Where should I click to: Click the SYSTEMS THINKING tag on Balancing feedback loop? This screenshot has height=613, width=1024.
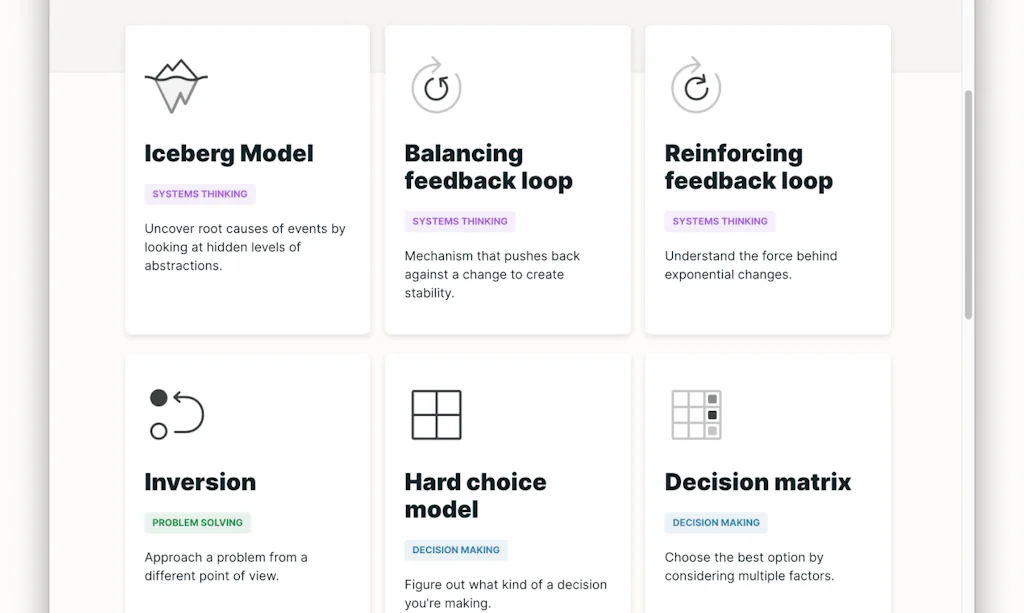(x=460, y=221)
